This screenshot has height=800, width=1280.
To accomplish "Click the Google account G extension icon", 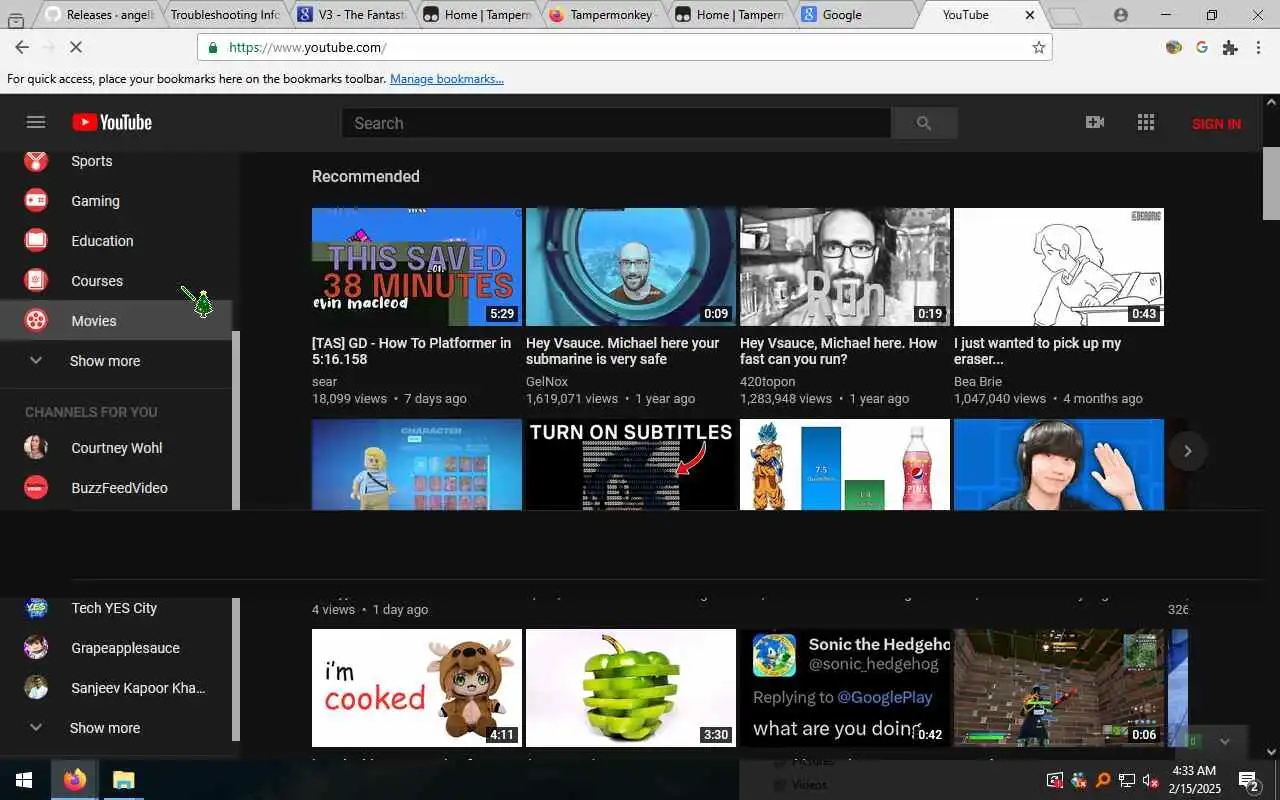I will click(x=1202, y=47).
